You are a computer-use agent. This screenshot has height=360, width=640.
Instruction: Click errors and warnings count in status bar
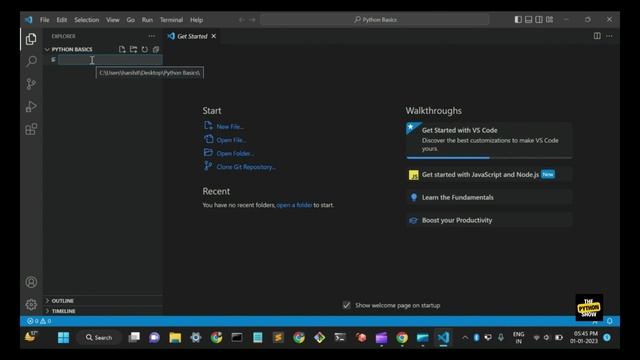tap(39, 321)
